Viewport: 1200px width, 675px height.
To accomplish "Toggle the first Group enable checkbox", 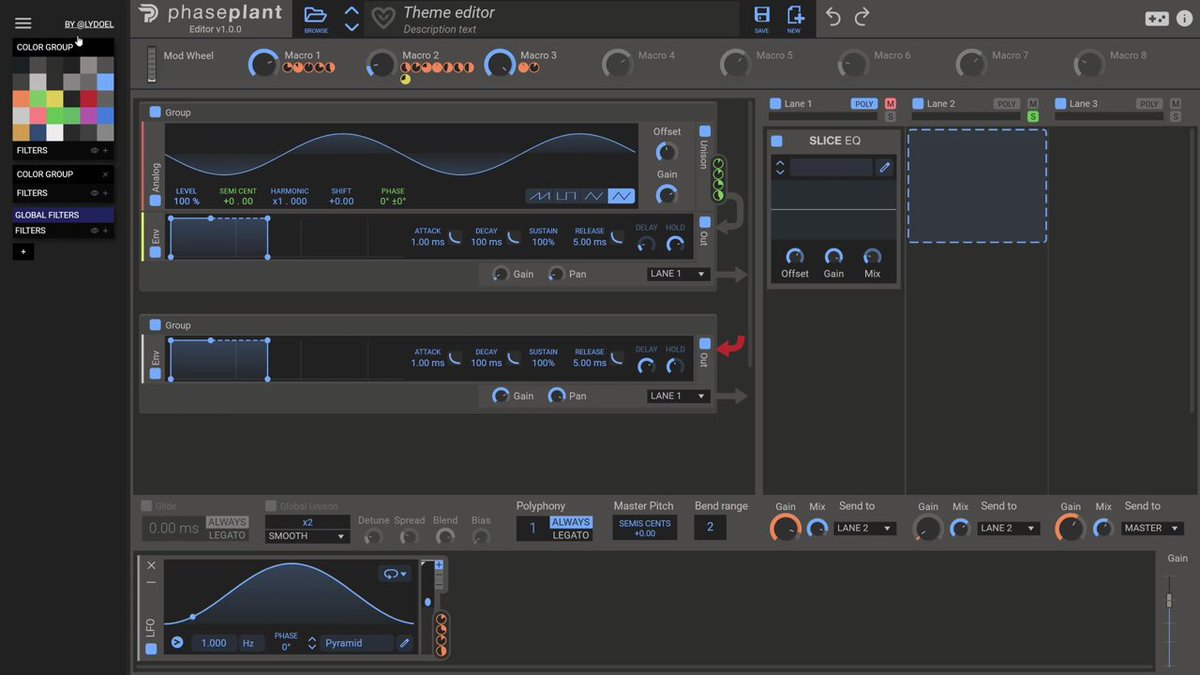I will pos(155,112).
